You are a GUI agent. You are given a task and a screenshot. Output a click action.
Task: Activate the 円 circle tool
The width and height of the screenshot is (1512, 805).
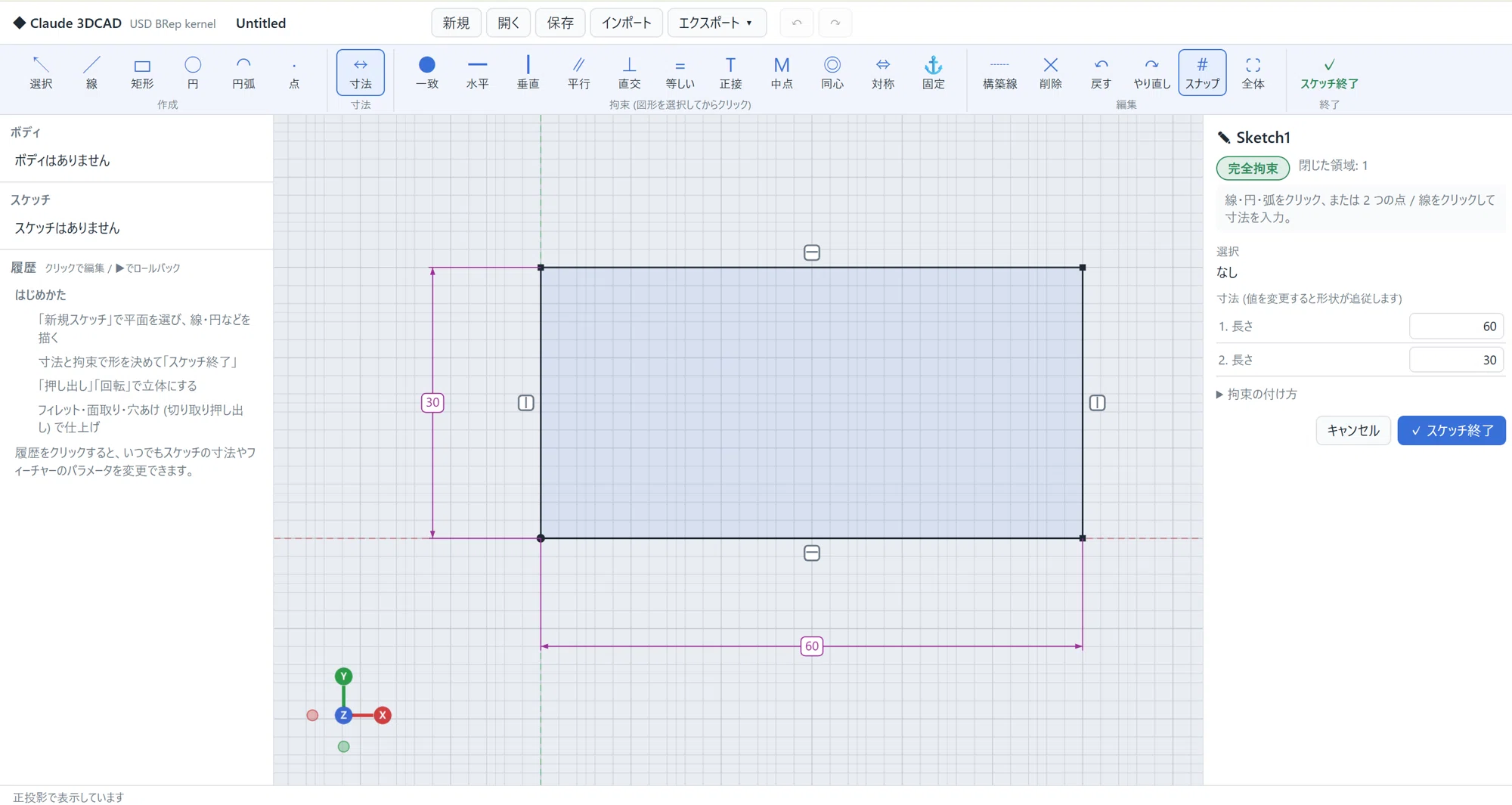click(x=193, y=73)
